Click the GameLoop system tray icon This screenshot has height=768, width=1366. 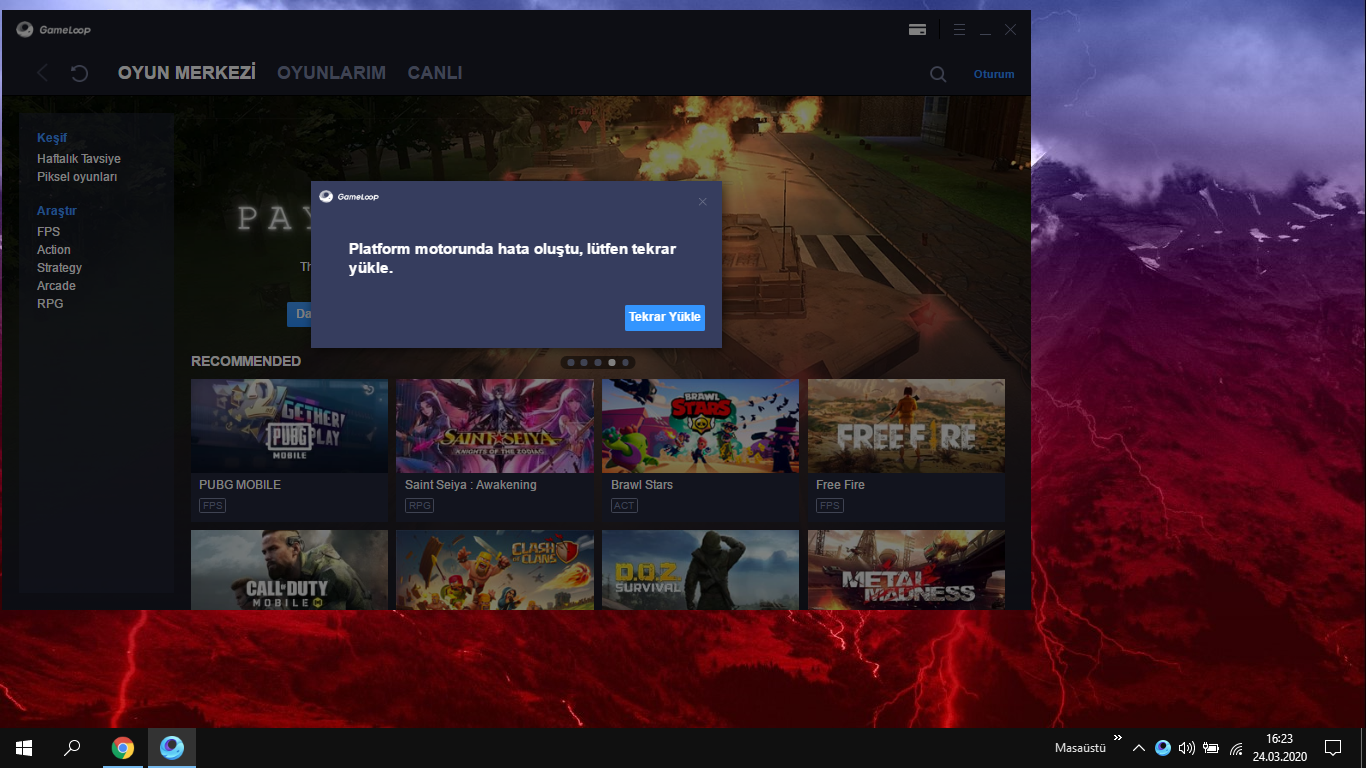[1163, 748]
